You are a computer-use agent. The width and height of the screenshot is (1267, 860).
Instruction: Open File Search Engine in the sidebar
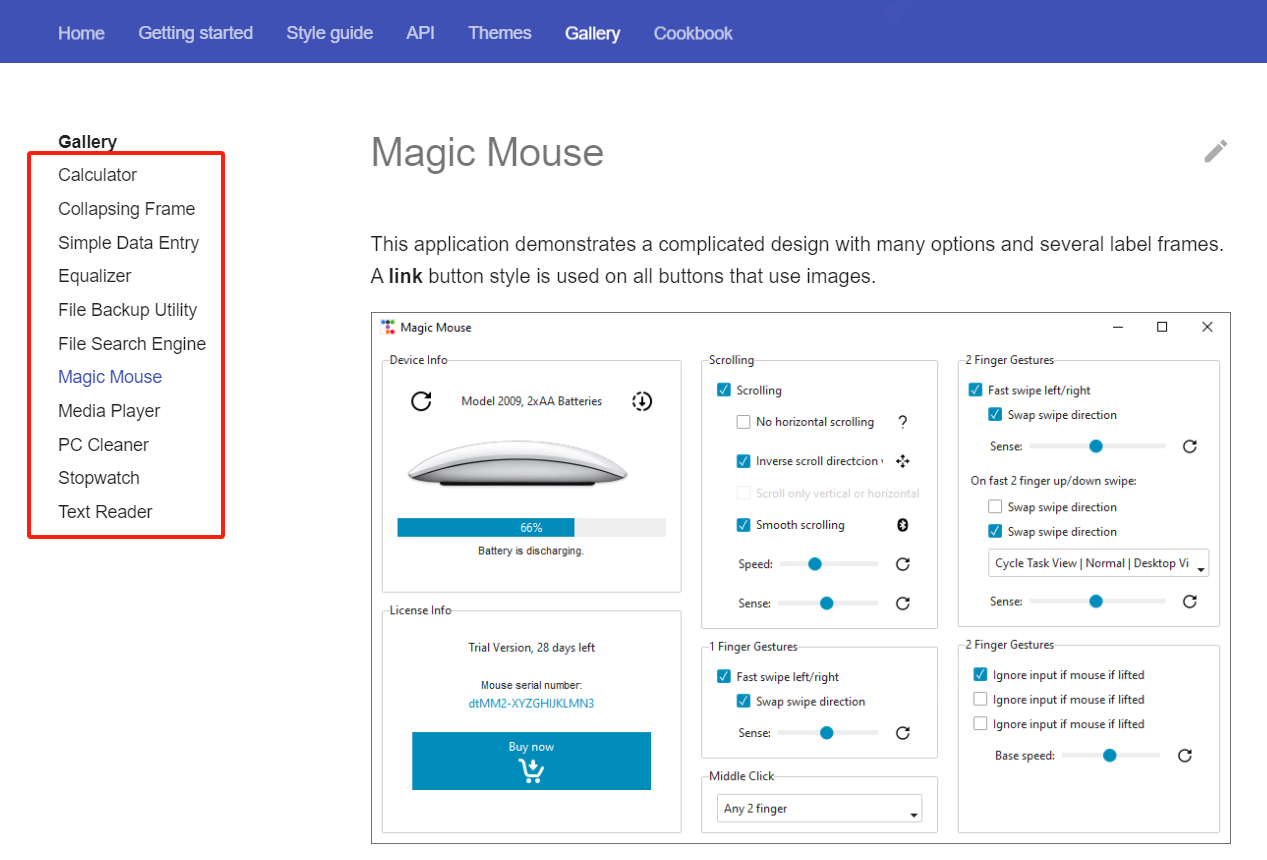[132, 344]
